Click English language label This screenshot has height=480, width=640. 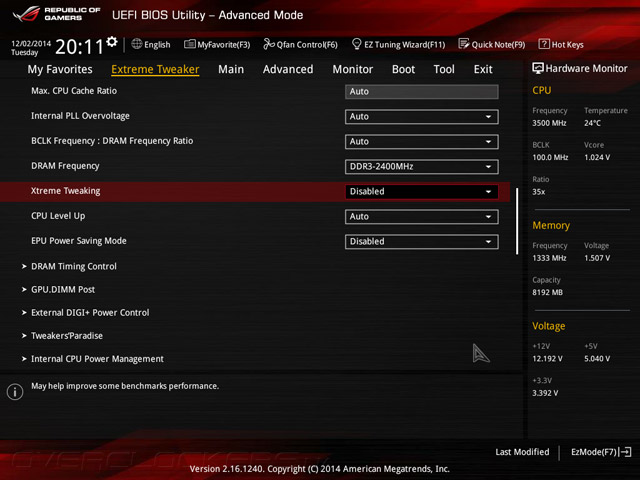[157, 45]
